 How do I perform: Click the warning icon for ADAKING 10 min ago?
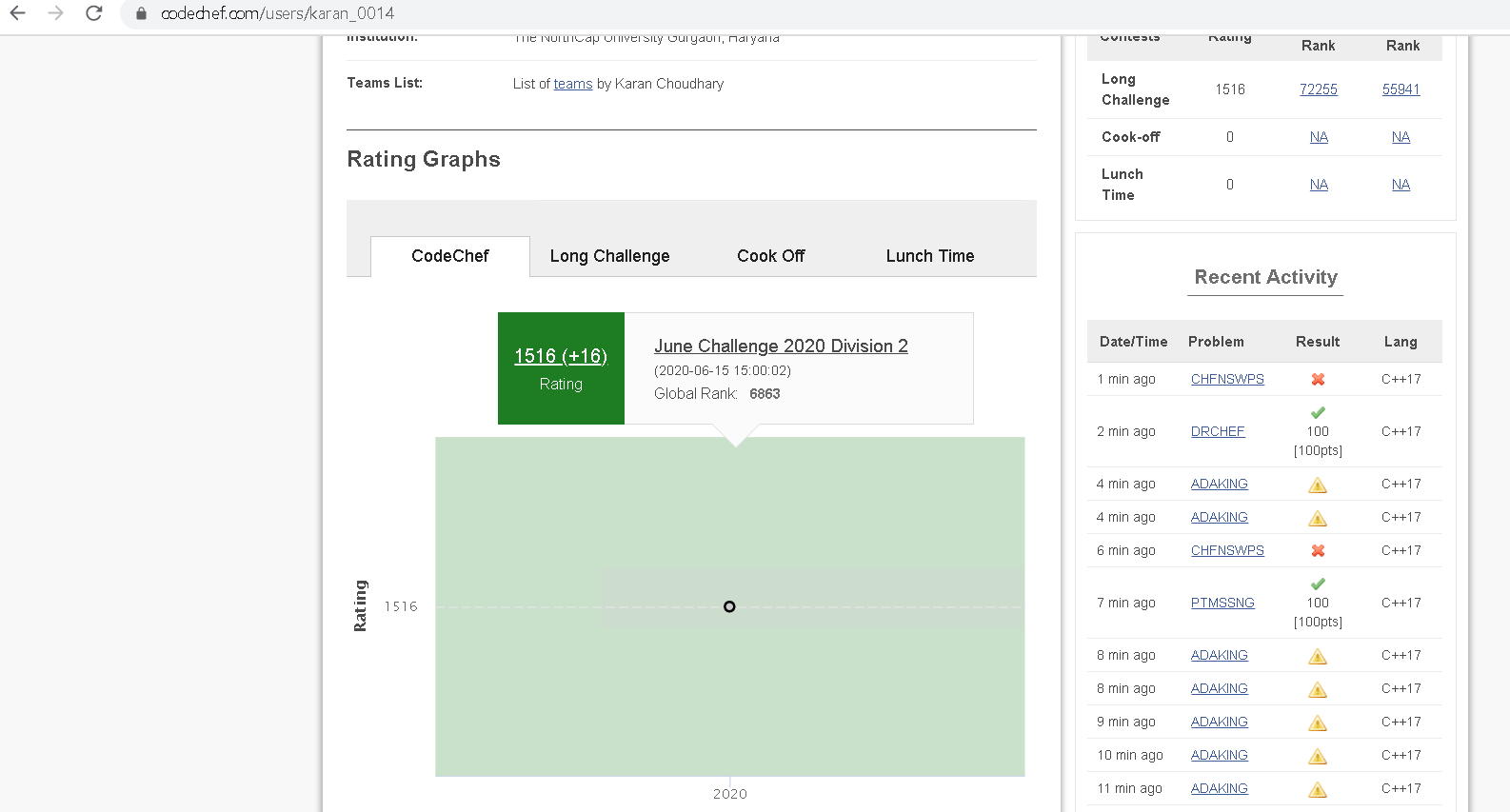click(x=1318, y=756)
